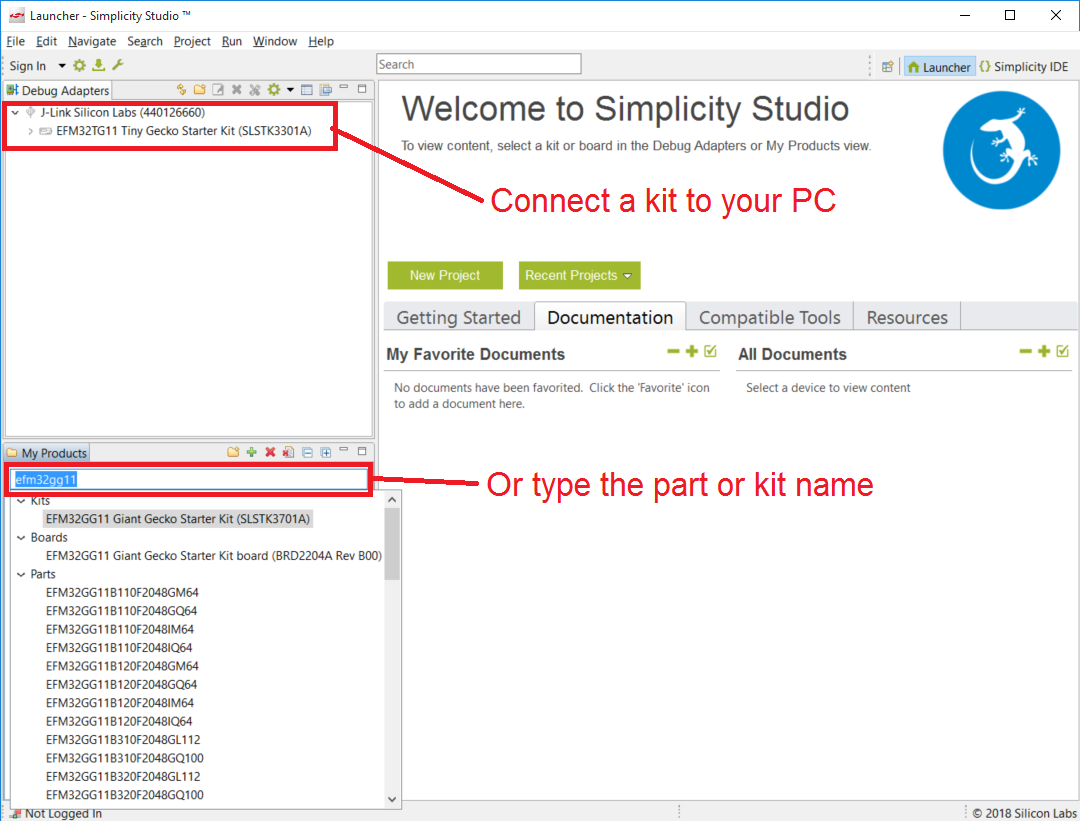Screen dimensions: 1080x821
Task: Collapse all entries in My Products panel
Action: (308, 452)
